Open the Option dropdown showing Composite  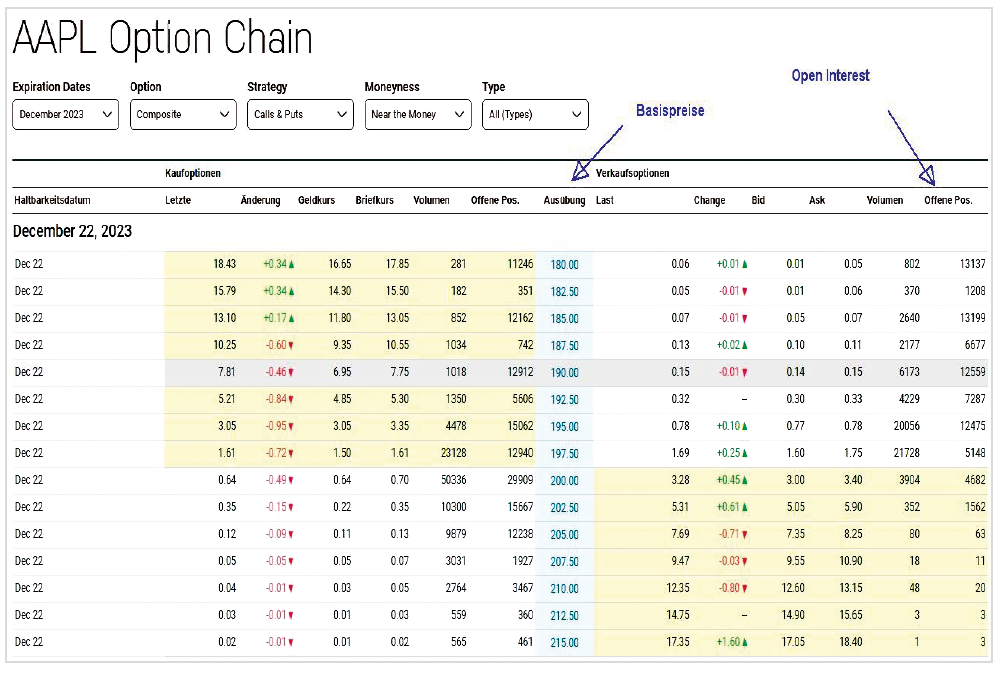(183, 114)
